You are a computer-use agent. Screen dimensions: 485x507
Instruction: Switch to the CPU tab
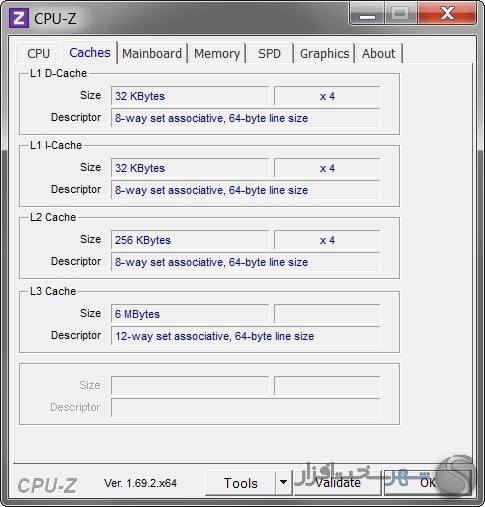point(38,53)
